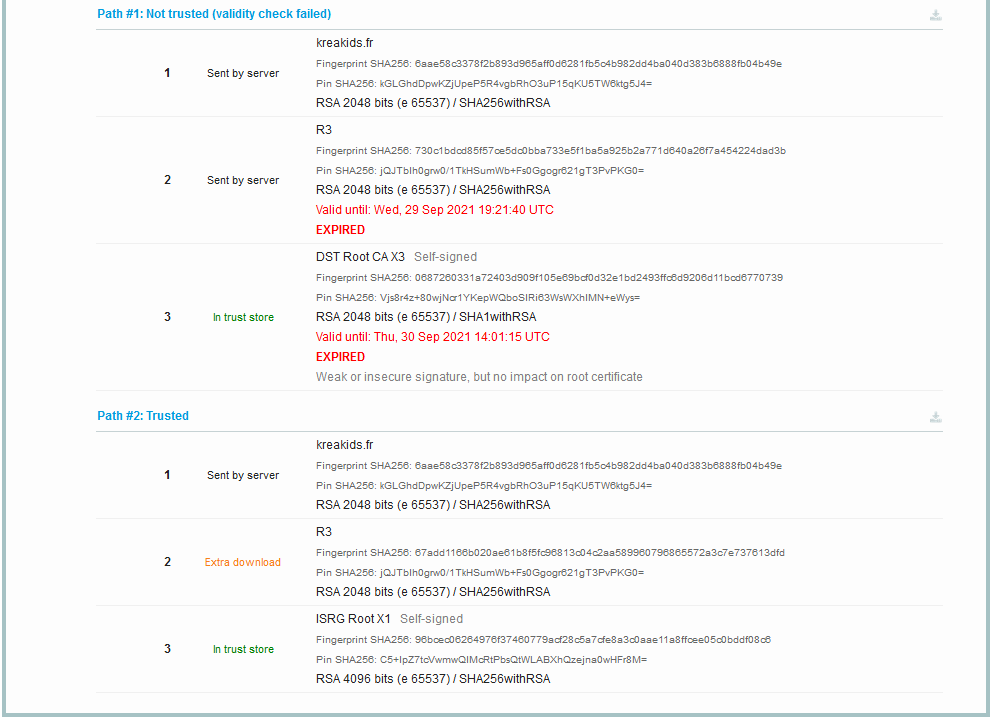Click 'In trust store' label for DST Root CA X3
This screenshot has width=992, height=717.
click(243, 318)
